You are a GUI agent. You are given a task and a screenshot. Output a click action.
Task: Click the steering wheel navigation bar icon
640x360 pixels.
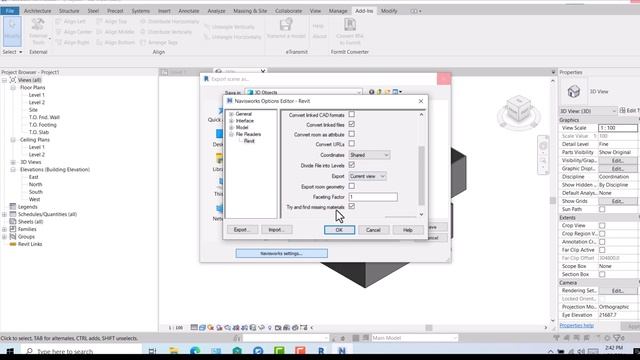(543, 146)
